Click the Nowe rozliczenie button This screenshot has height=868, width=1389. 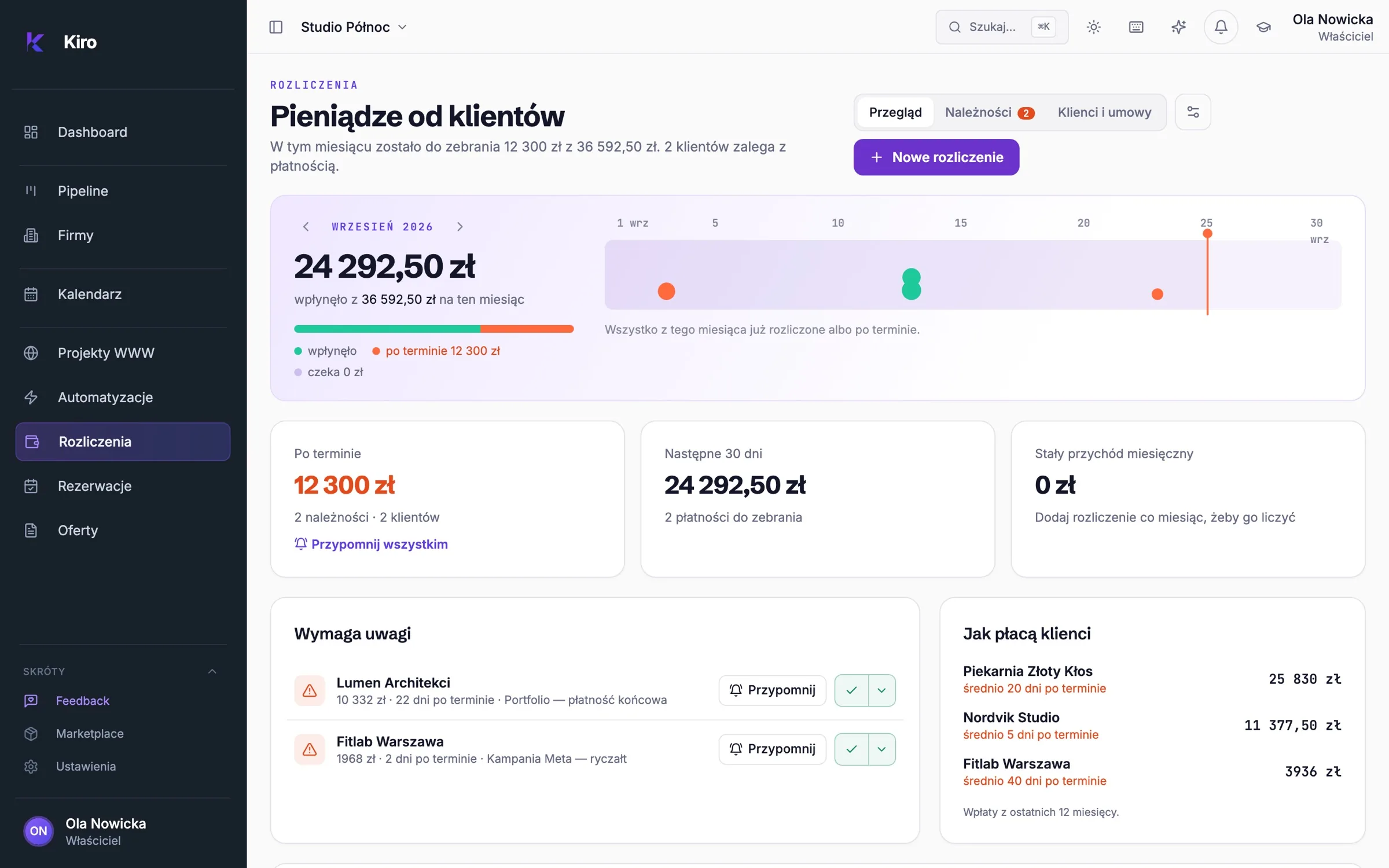click(x=936, y=157)
